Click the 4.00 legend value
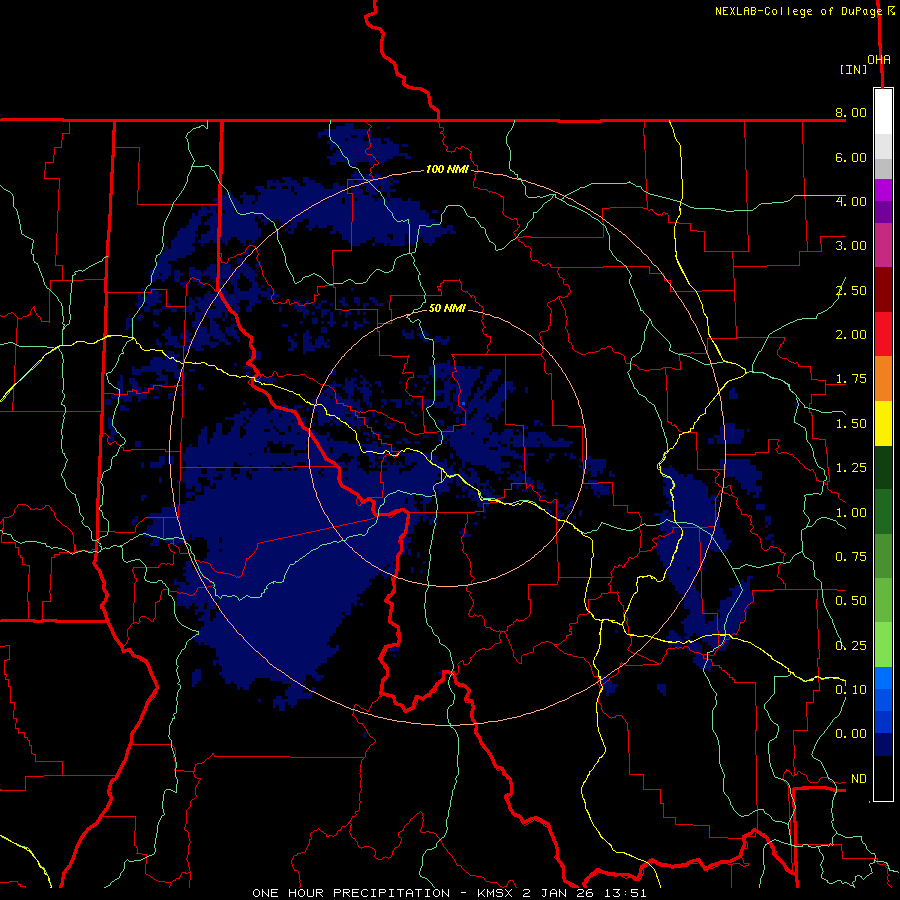900x900 pixels. [851, 201]
